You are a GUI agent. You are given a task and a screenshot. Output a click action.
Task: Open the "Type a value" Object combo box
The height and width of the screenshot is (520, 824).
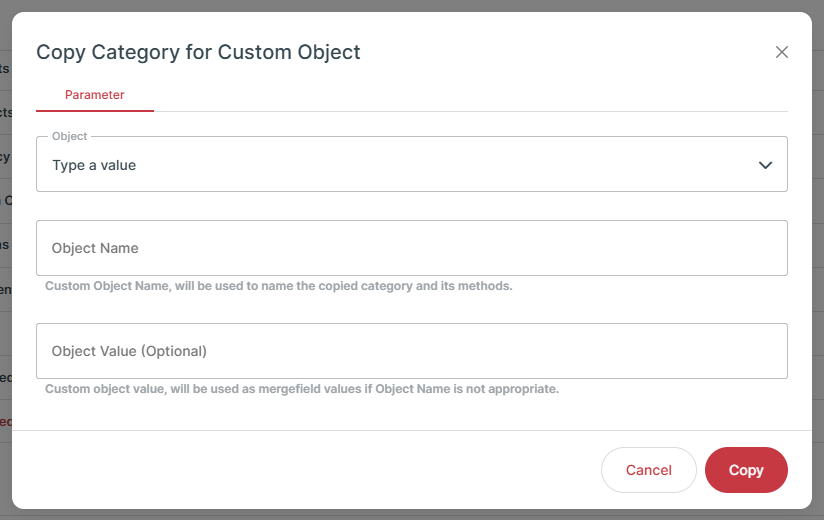pyautogui.click(x=411, y=164)
